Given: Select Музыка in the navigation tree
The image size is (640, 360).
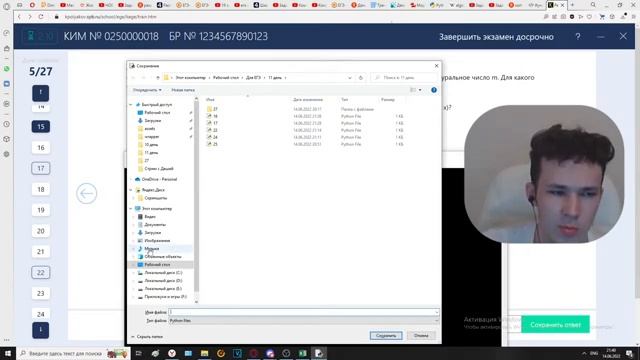Looking at the screenshot, I should 151,249.
